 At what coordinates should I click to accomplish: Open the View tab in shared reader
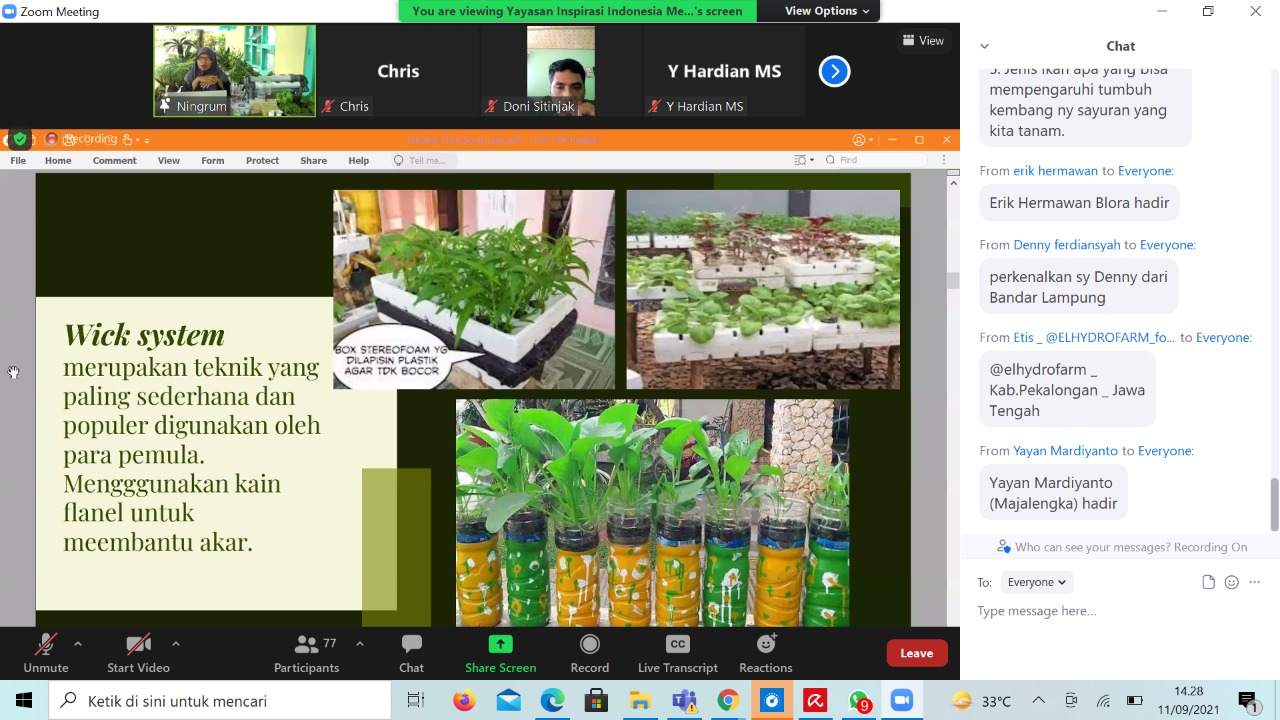point(169,160)
